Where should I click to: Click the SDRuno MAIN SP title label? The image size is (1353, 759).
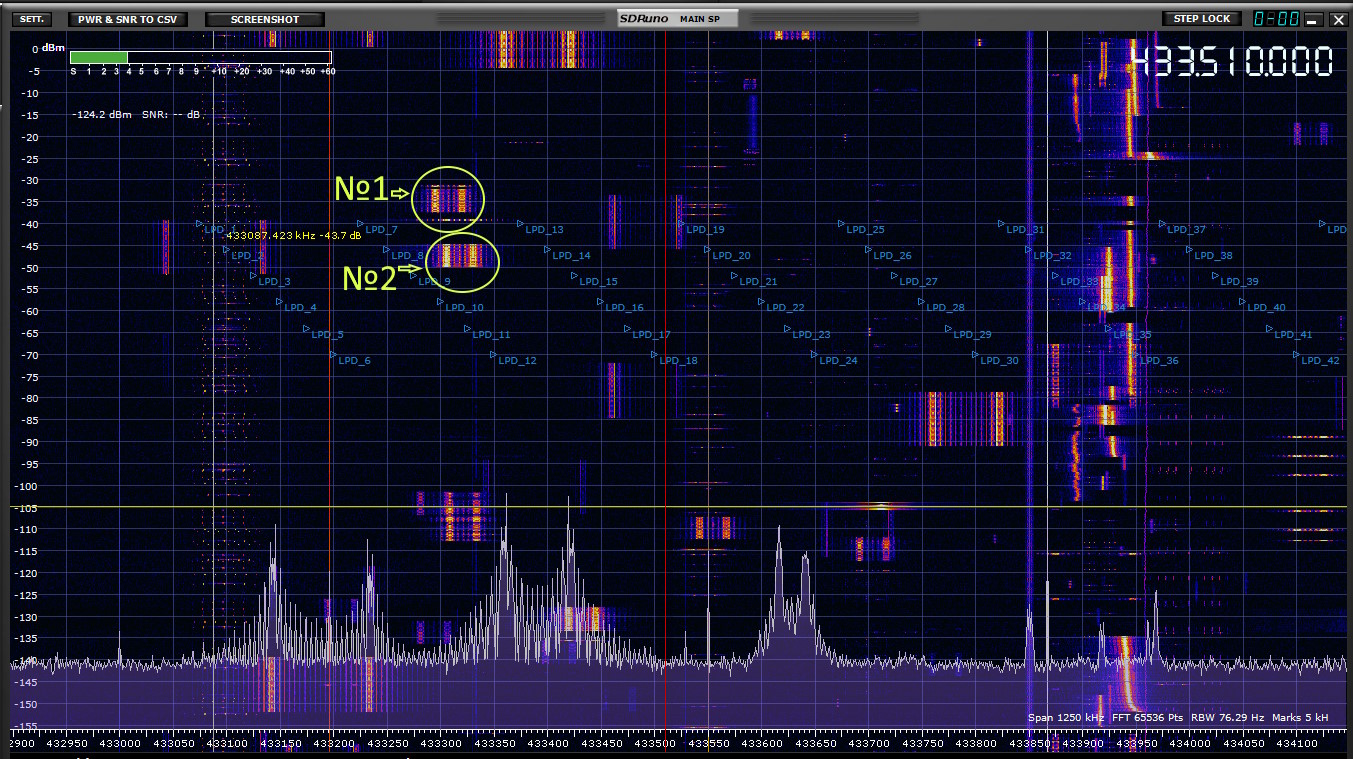(x=677, y=18)
